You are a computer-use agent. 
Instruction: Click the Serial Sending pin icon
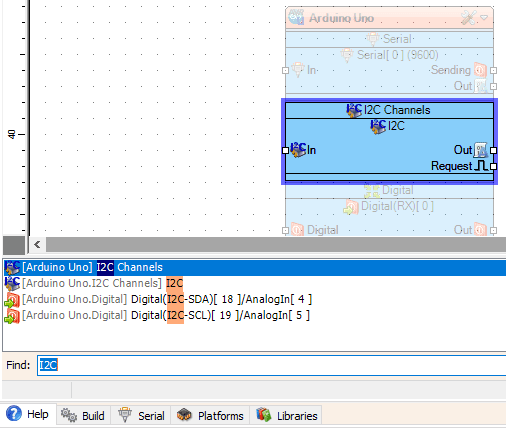tap(480, 70)
